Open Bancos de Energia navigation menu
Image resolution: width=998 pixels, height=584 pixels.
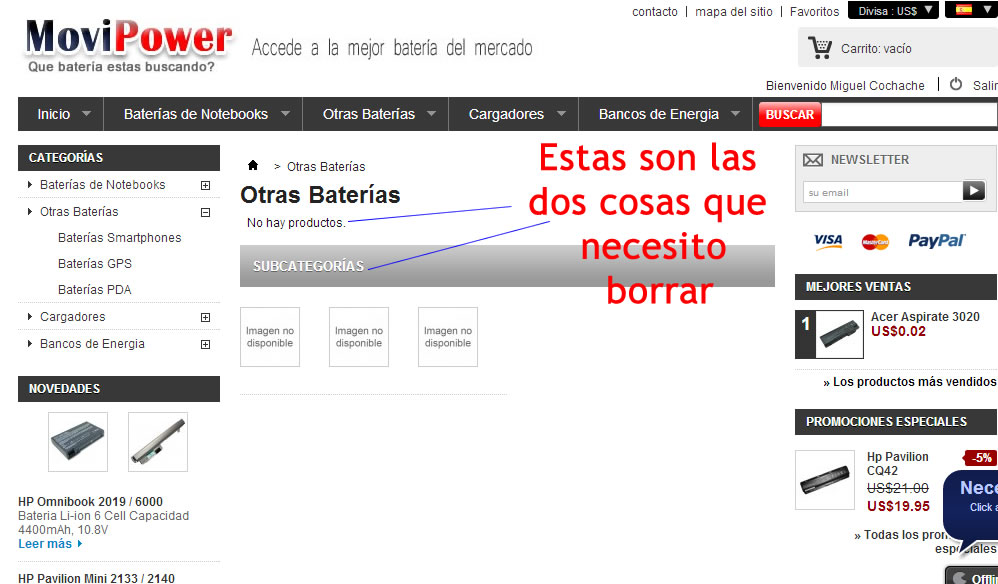tap(658, 114)
